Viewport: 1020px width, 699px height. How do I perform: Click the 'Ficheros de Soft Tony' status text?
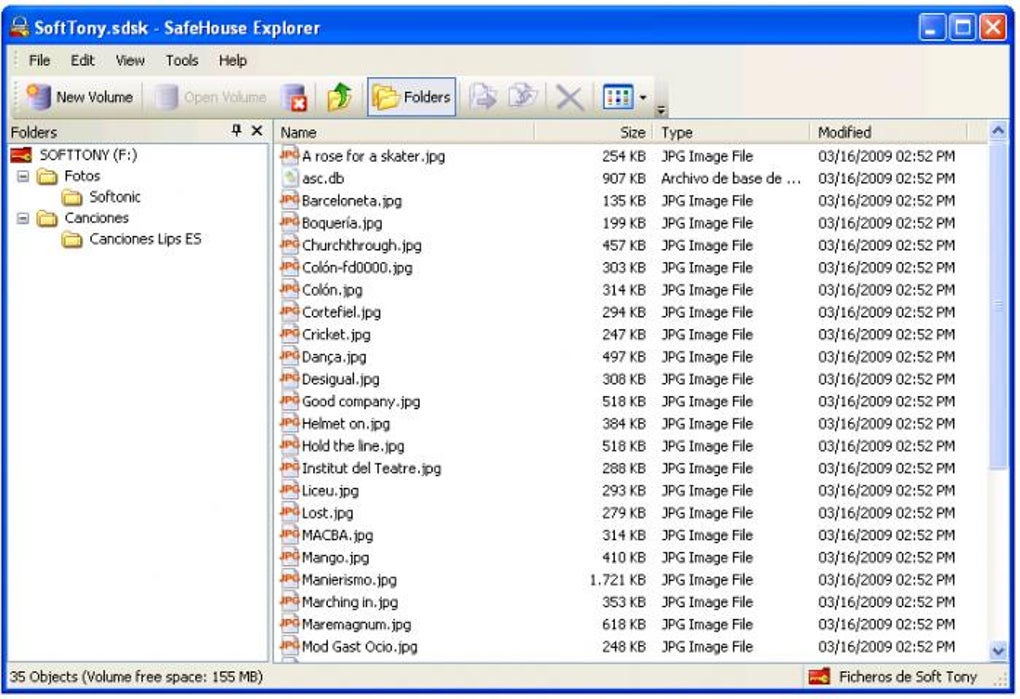[x=907, y=677]
